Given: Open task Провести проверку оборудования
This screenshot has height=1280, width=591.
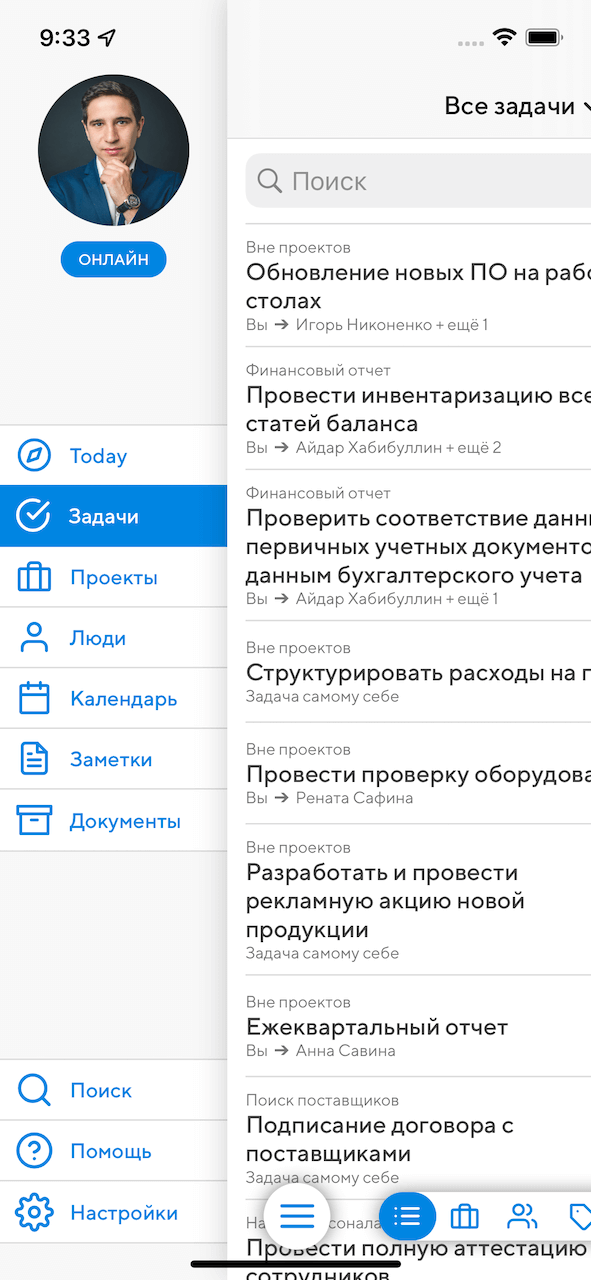Looking at the screenshot, I should point(418,775).
